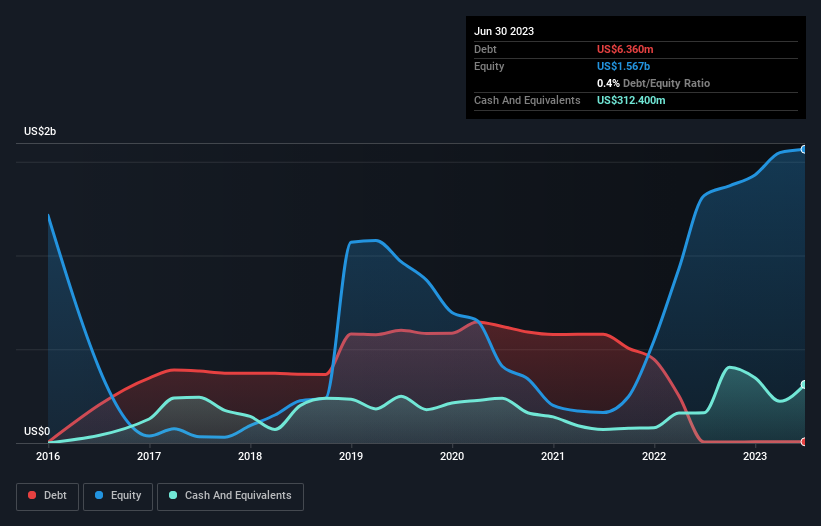Click the US$0 y-axis label
821x526 pixels.
pos(37,431)
